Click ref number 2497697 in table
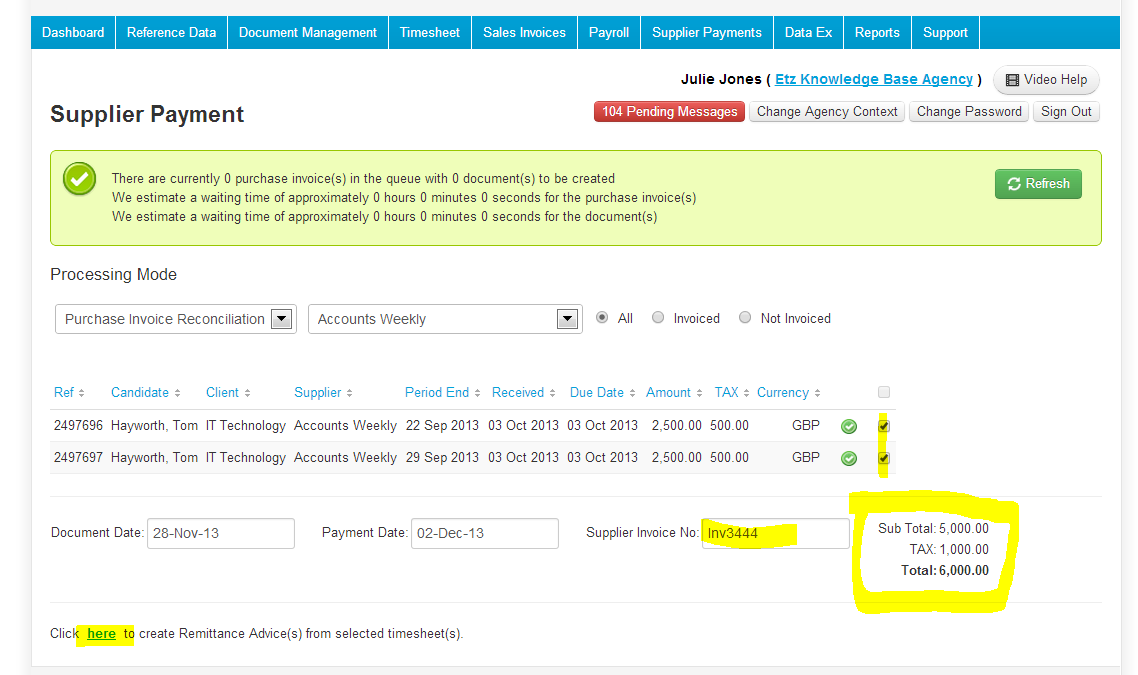The image size is (1138, 675). click(78, 458)
